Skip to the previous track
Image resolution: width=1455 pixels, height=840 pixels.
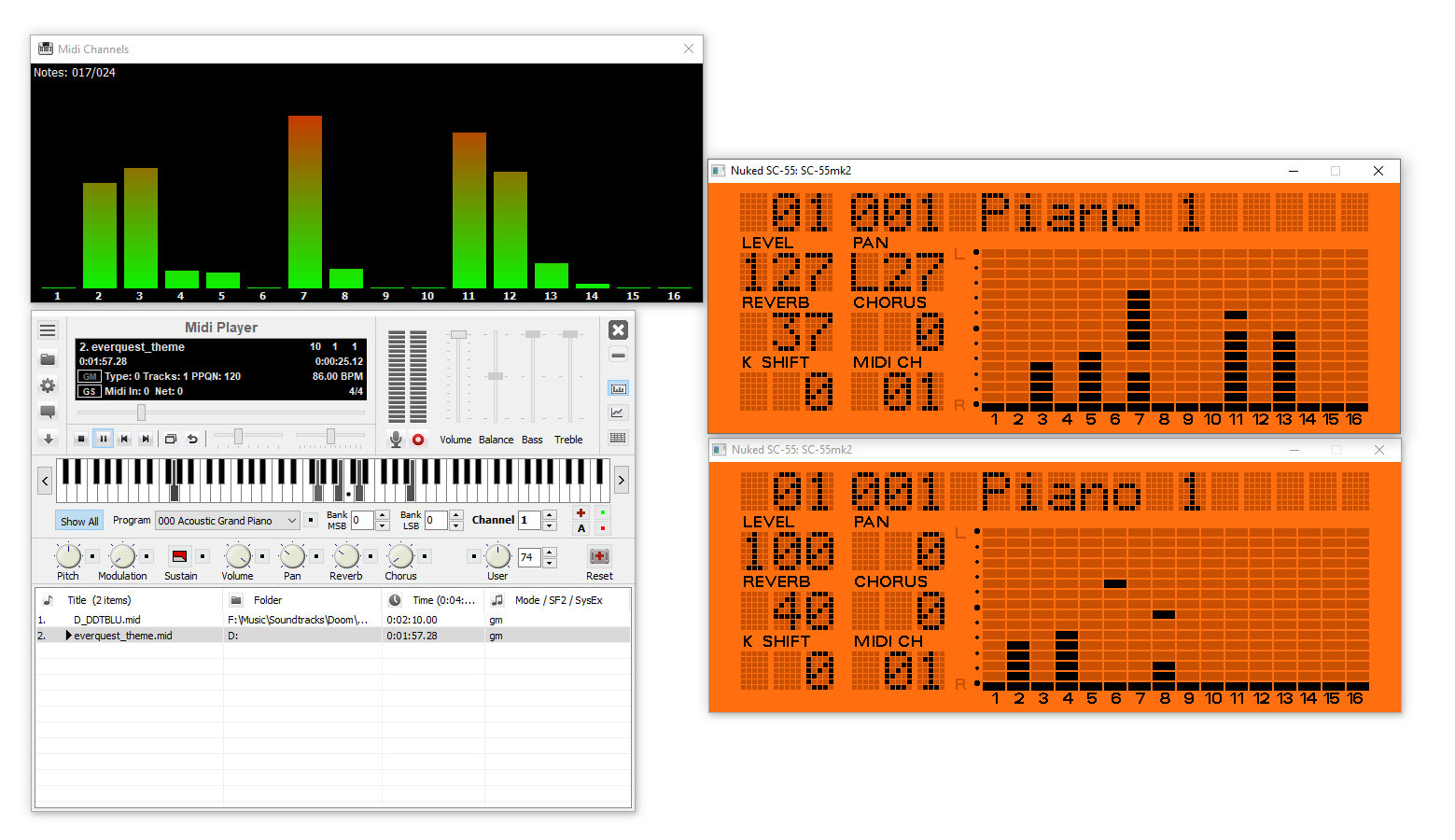click(124, 439)
